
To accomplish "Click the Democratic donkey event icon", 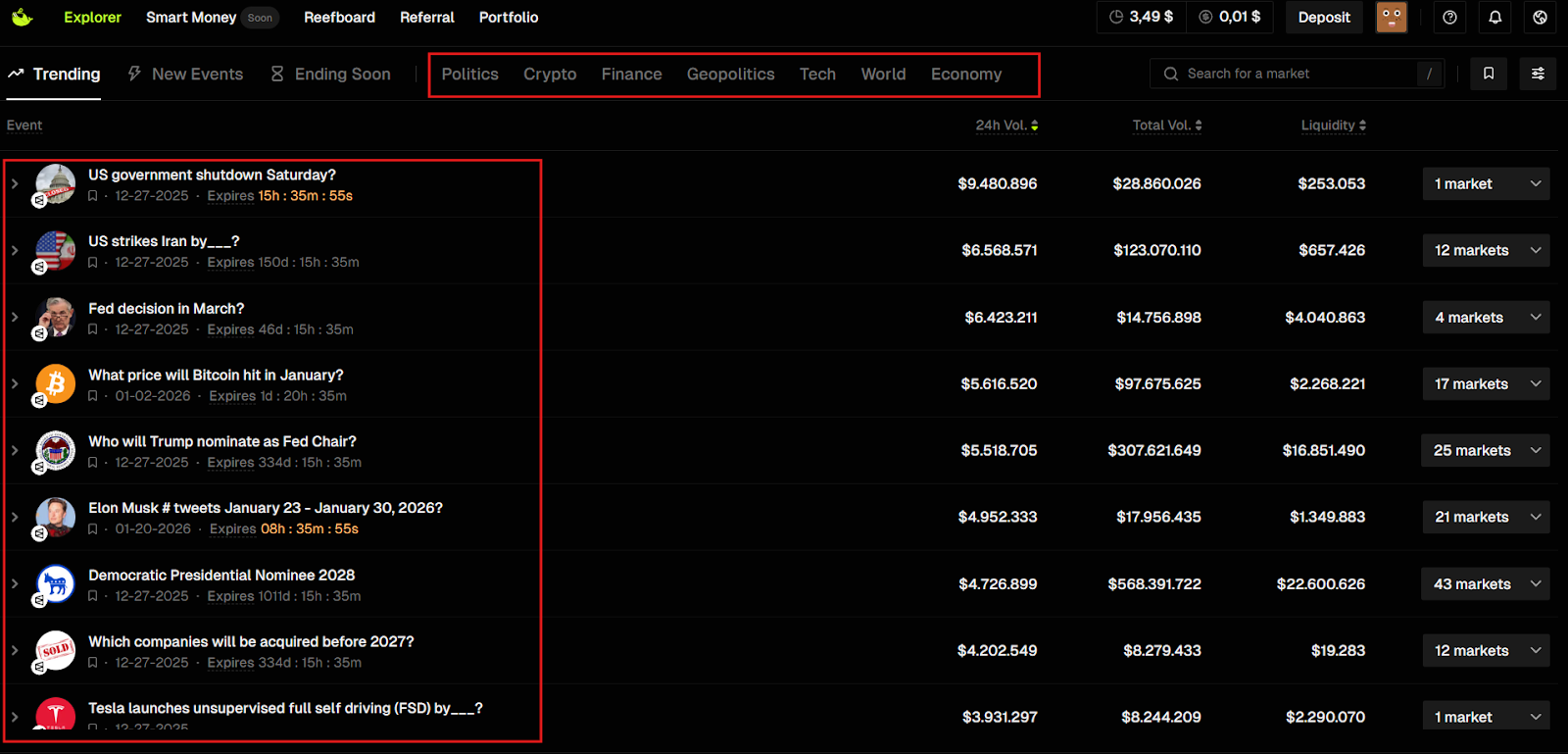I will [x=56, y=583].
